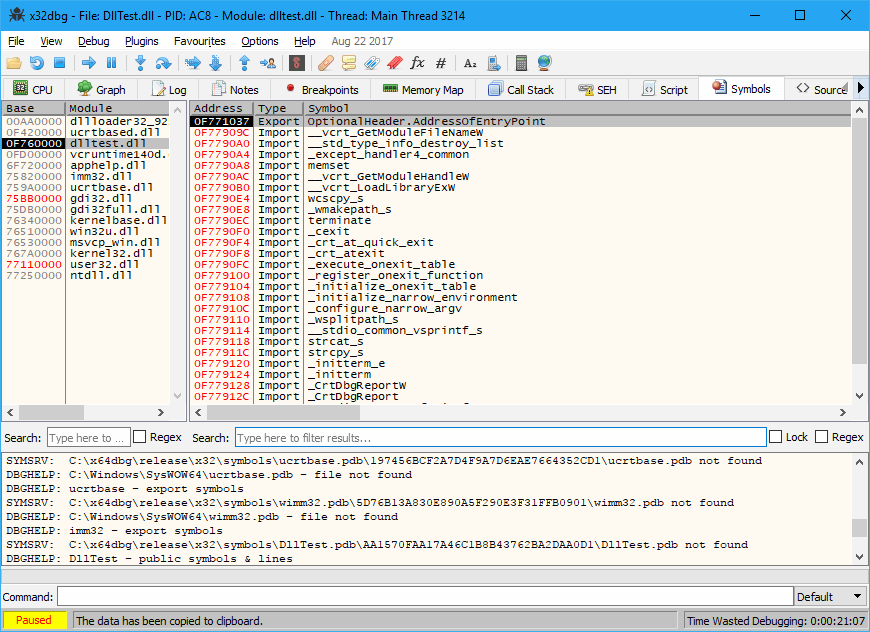The image size is (870, 632).
Task: Click the yellow Paused status indicator
Action: pyautogui.click(x=35, y=620)
